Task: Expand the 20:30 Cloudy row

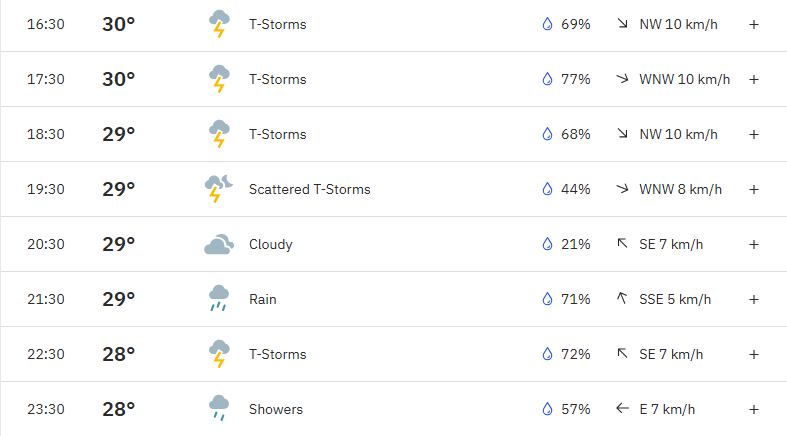Action: [x=753, y=244]
